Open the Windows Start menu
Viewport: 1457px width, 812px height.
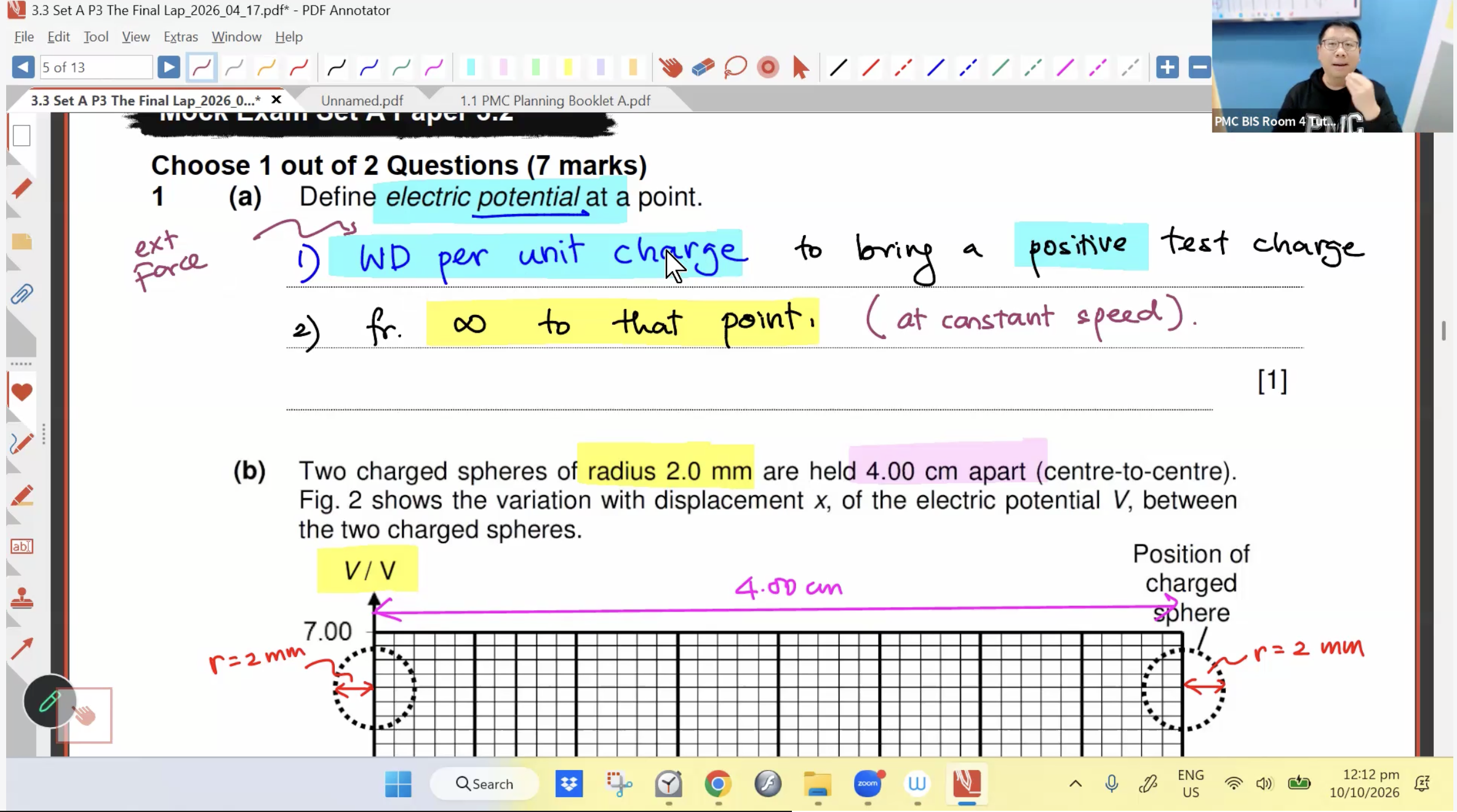[398, 784]
